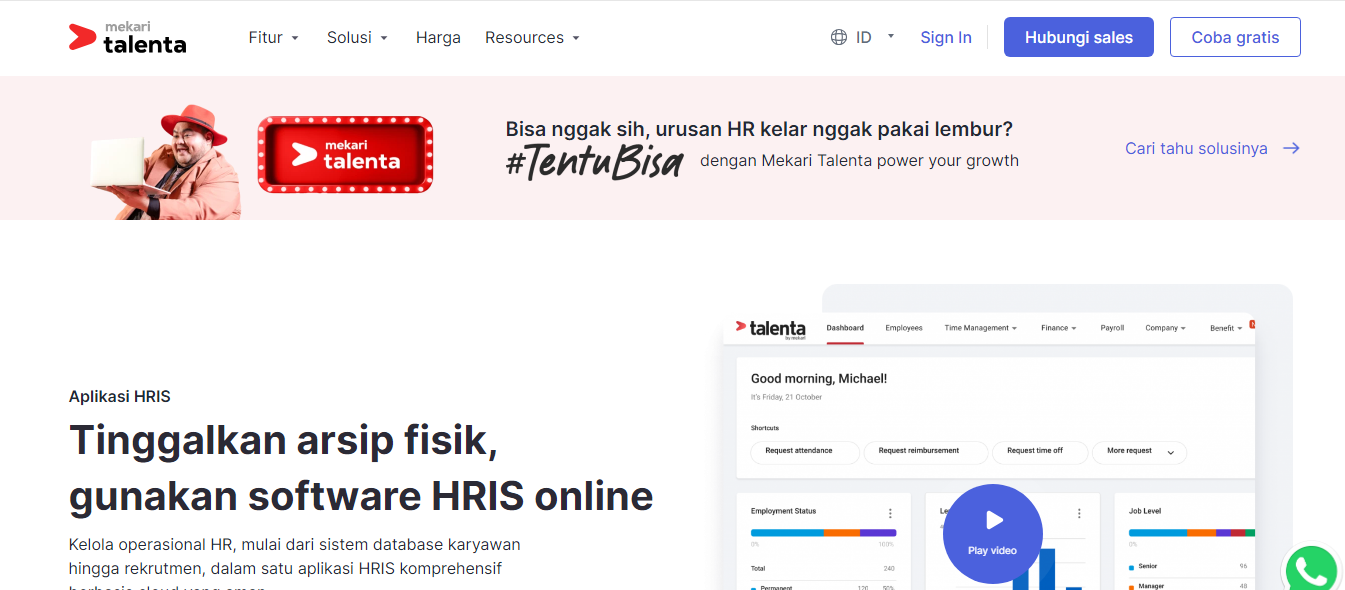Open the WhatsApp chat bubble
This screenshot has width=1345, height=590.
[1311, 569]
